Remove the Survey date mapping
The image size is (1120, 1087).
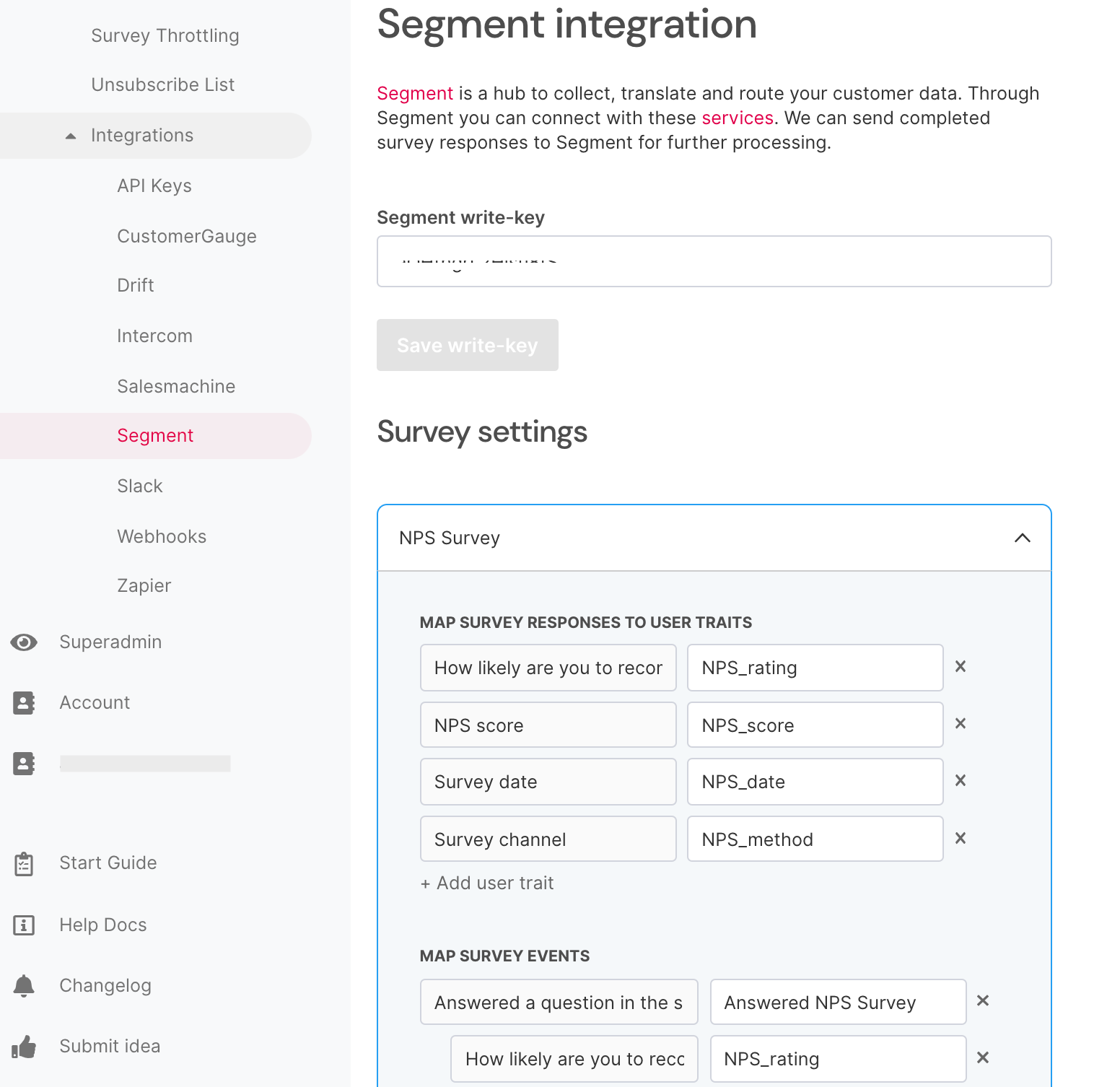[961, 781]
